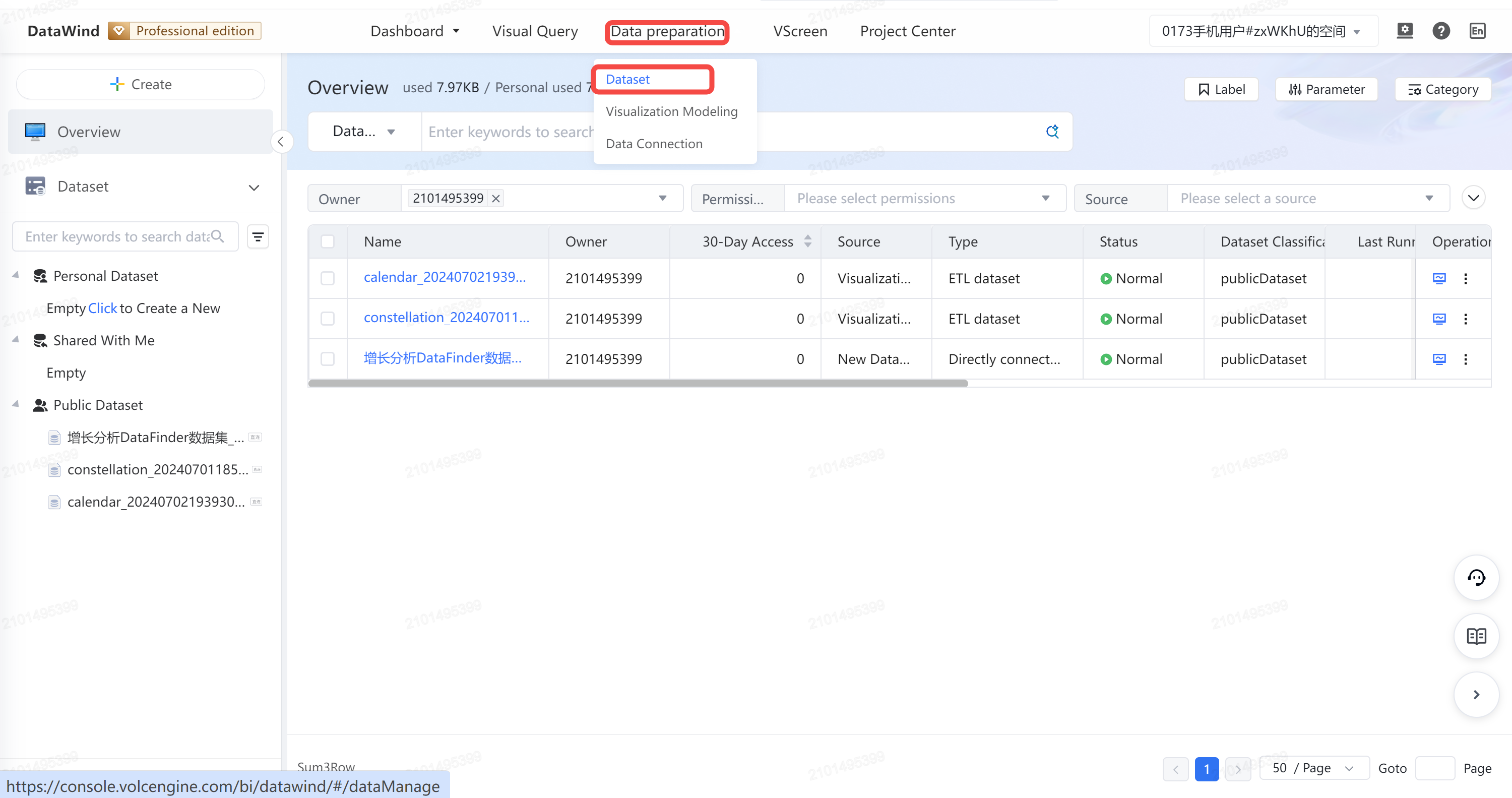Open preview icon for calendar dataset row
This screenshot has width=1512, height=798.
click(x=1439, y=278)
